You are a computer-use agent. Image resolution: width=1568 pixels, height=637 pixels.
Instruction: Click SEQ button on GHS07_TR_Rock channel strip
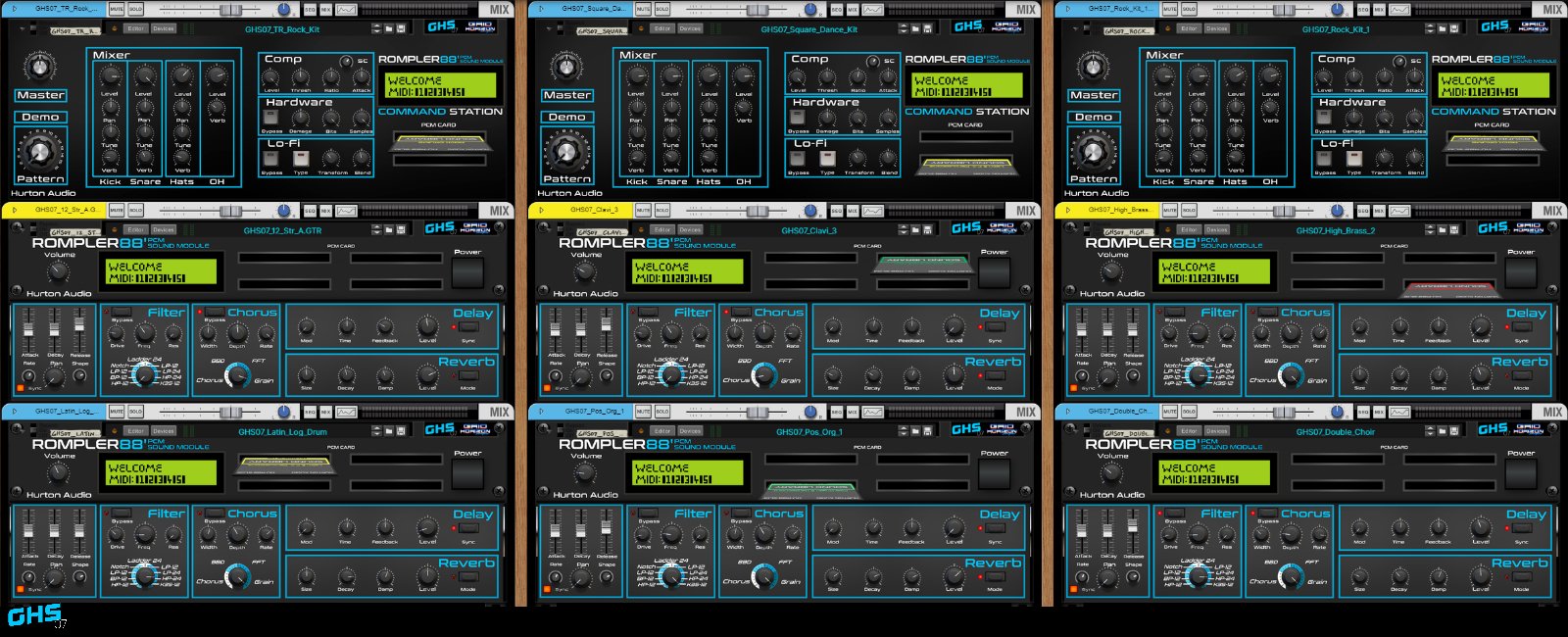pos(310,9)
